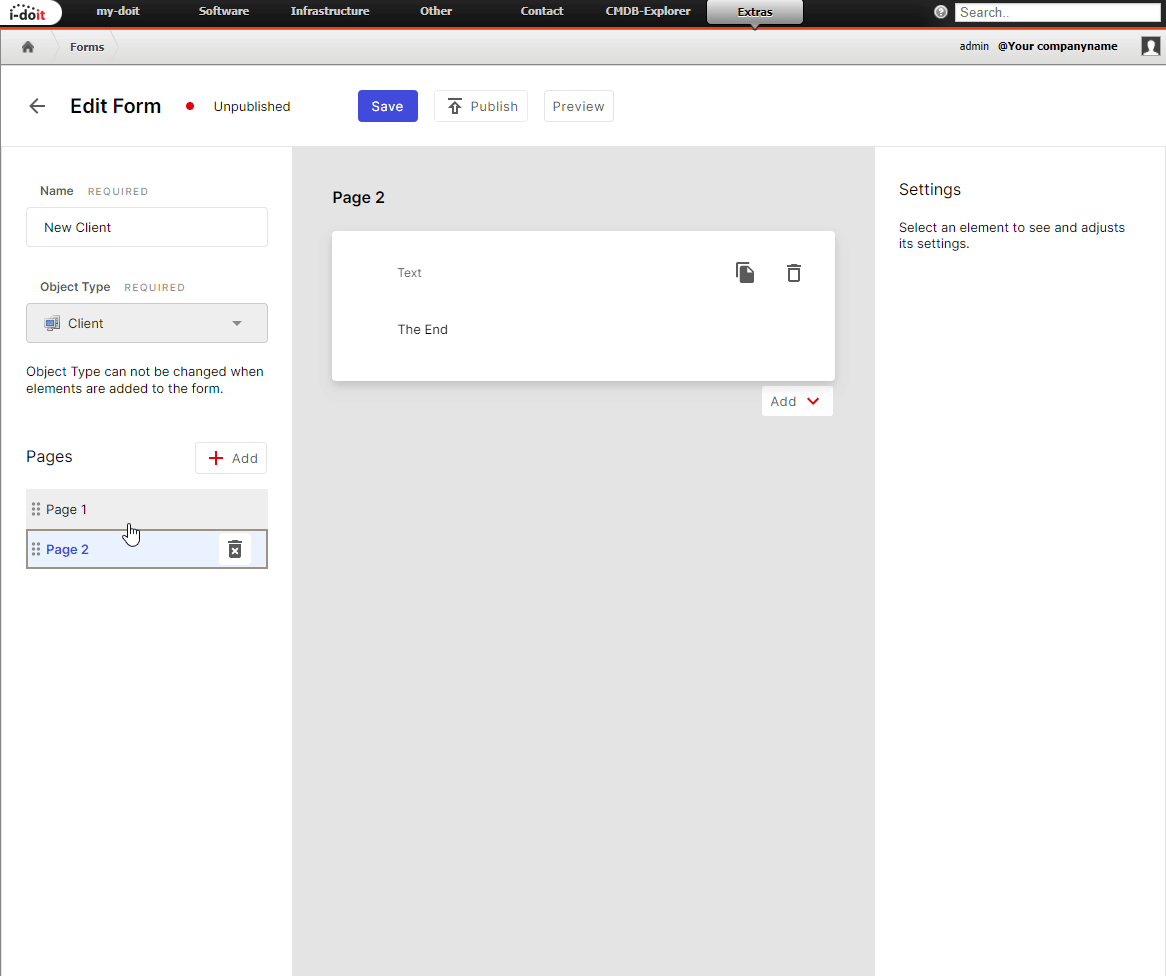The height and width of the screenshot is (976, 1166).
Task: Open the my-doit menu
Action: pos(118,11)
